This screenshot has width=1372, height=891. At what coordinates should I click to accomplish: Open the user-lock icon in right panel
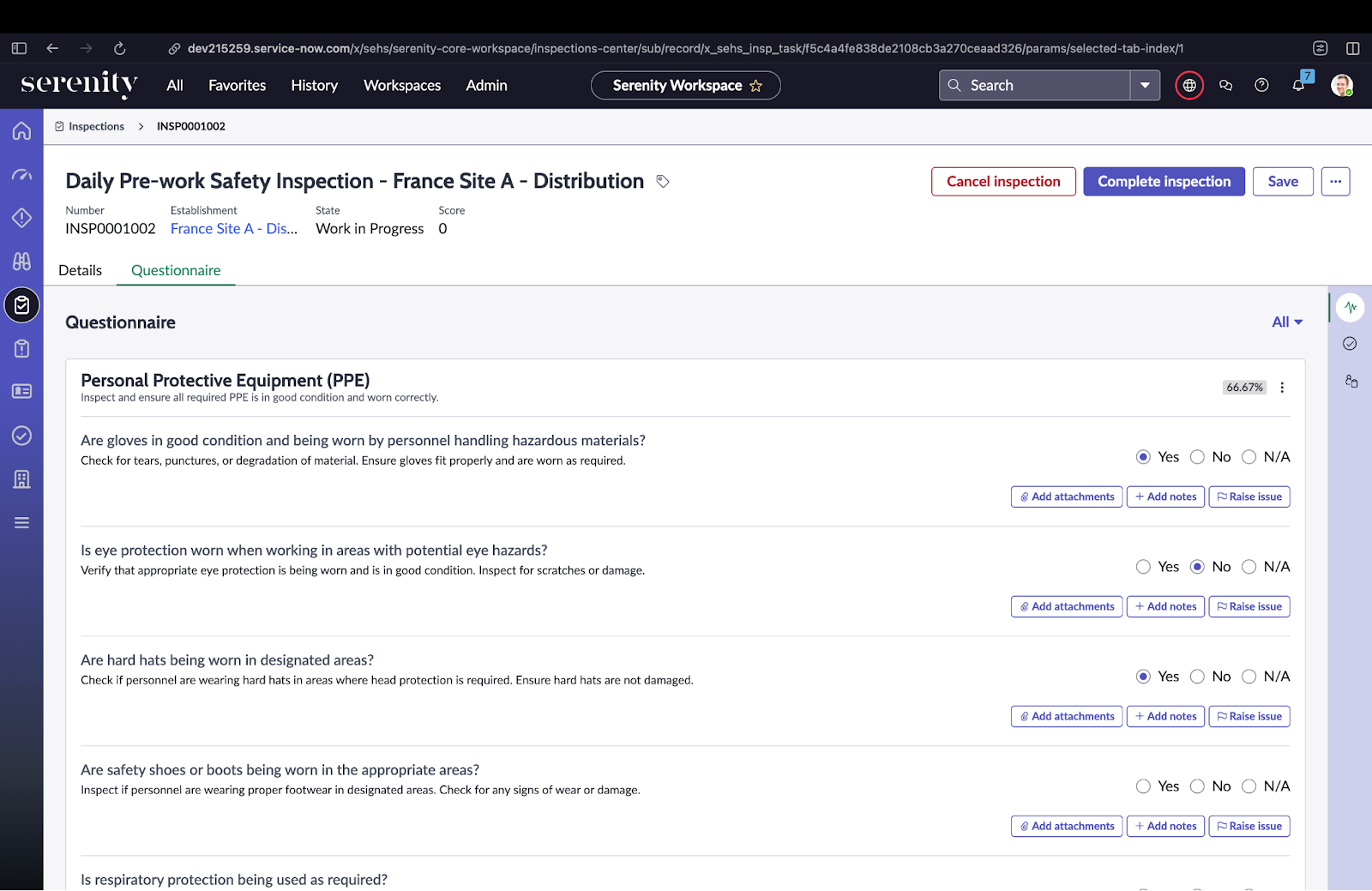pyautogui.click(x=1351, y=382)
